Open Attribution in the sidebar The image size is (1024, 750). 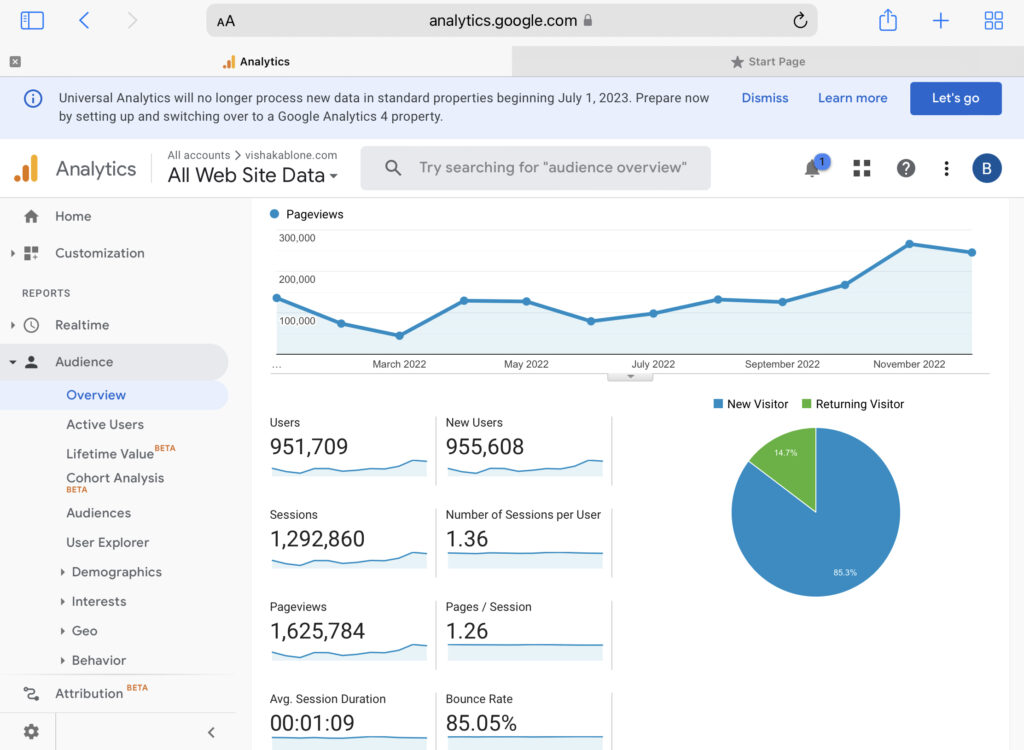click(x=89, y=693)
